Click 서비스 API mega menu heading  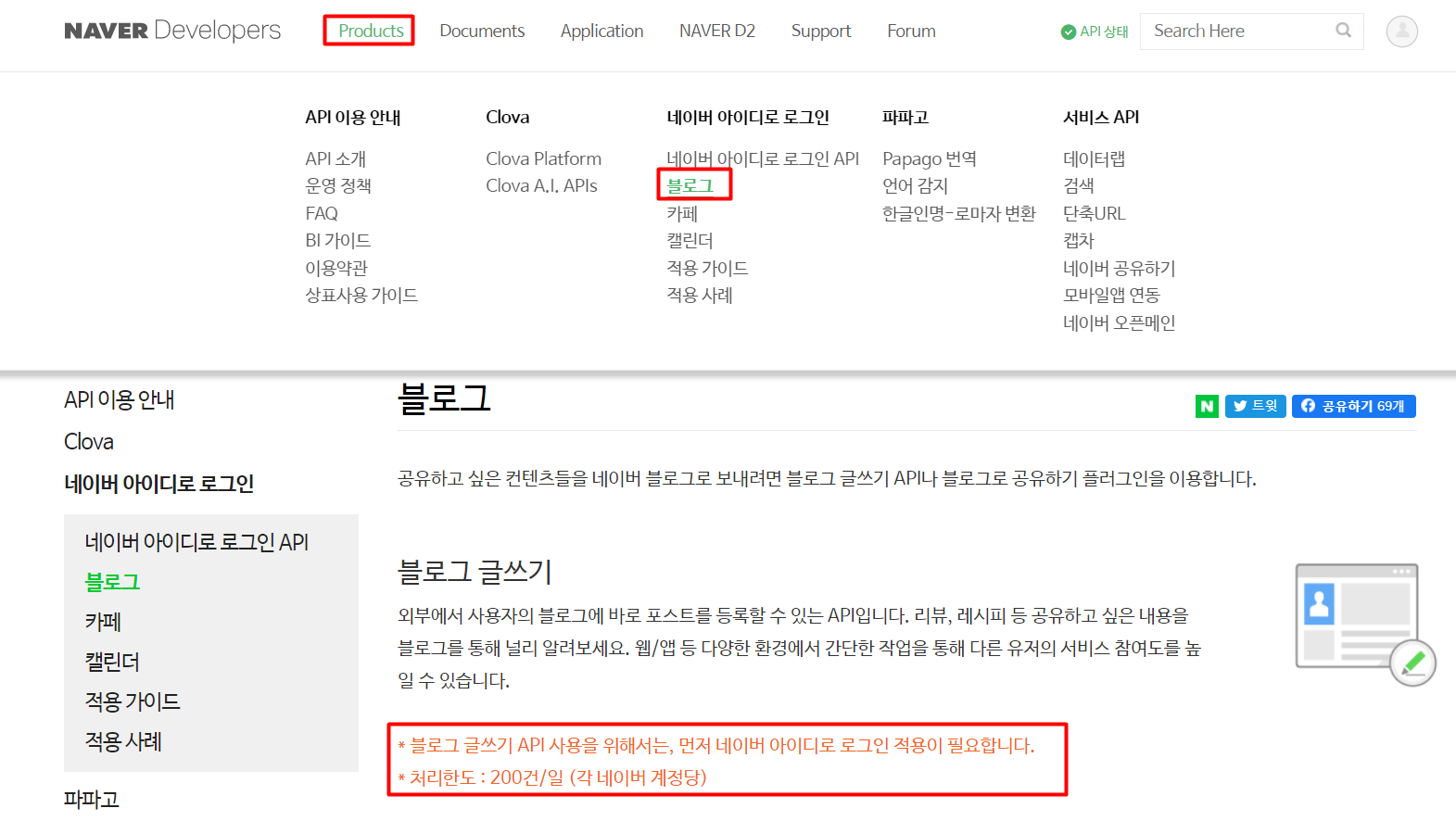(1101, 117)
